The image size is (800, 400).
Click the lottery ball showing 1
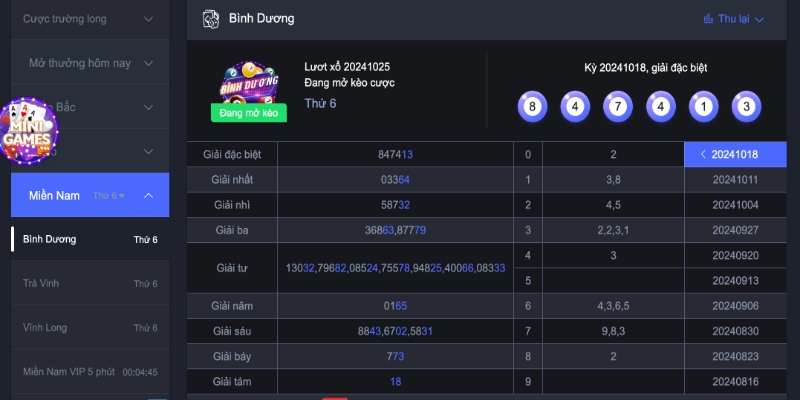[701, 106]
